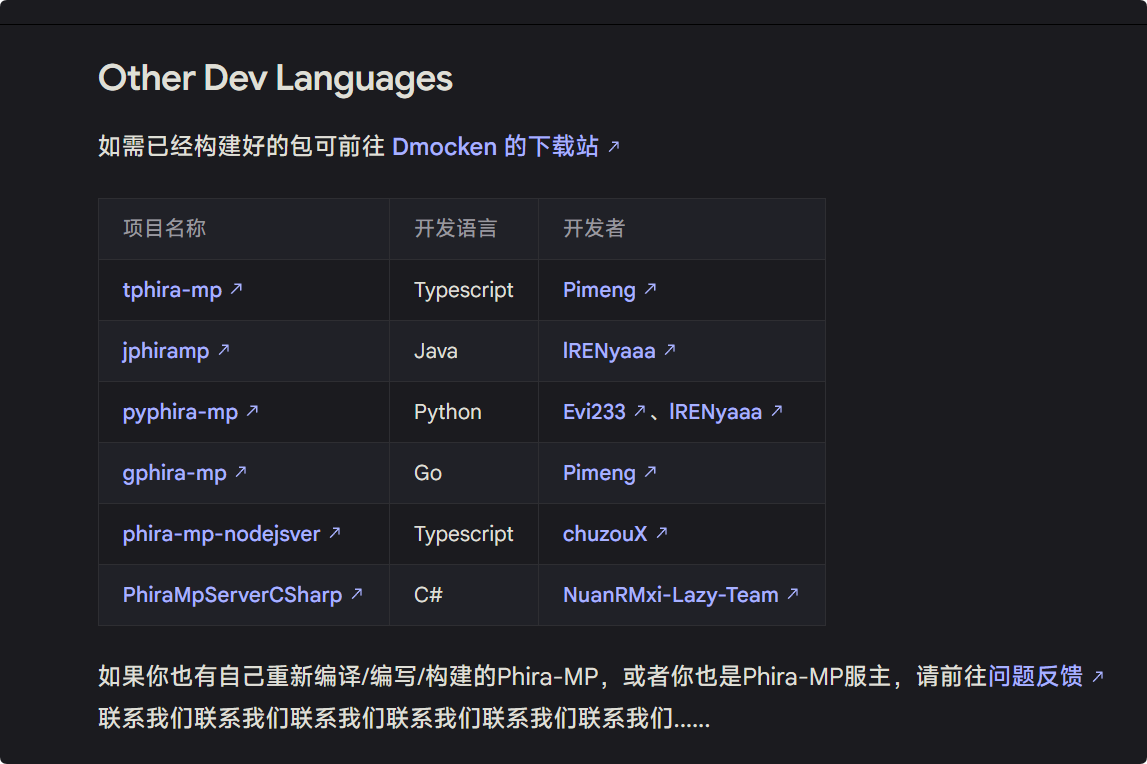Viewport: 1147px width, 764px height.
Task: Open the phira-mp-nodejsver project link
Action: [221, 534]
